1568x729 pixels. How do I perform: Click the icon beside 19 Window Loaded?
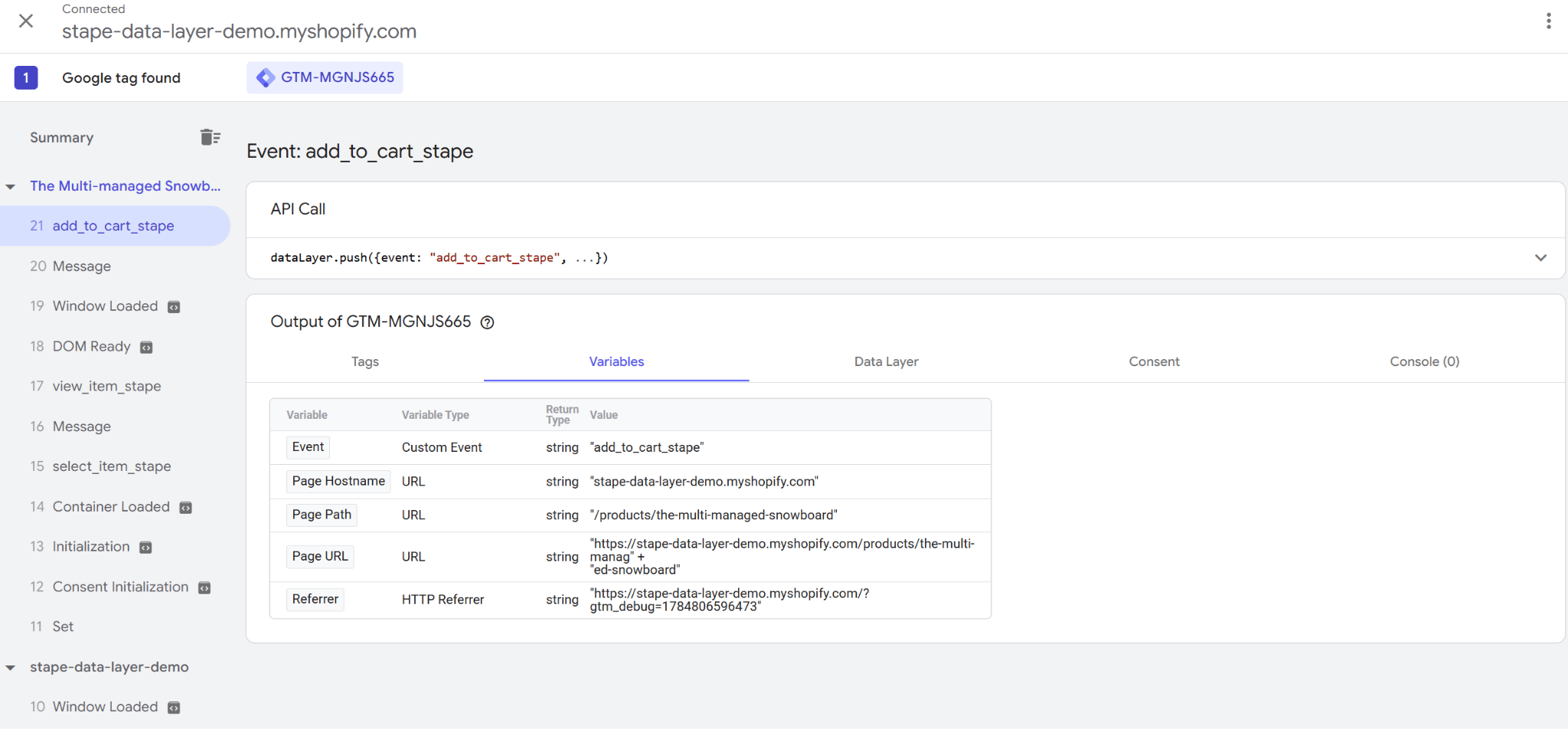(x=174, y=307)
